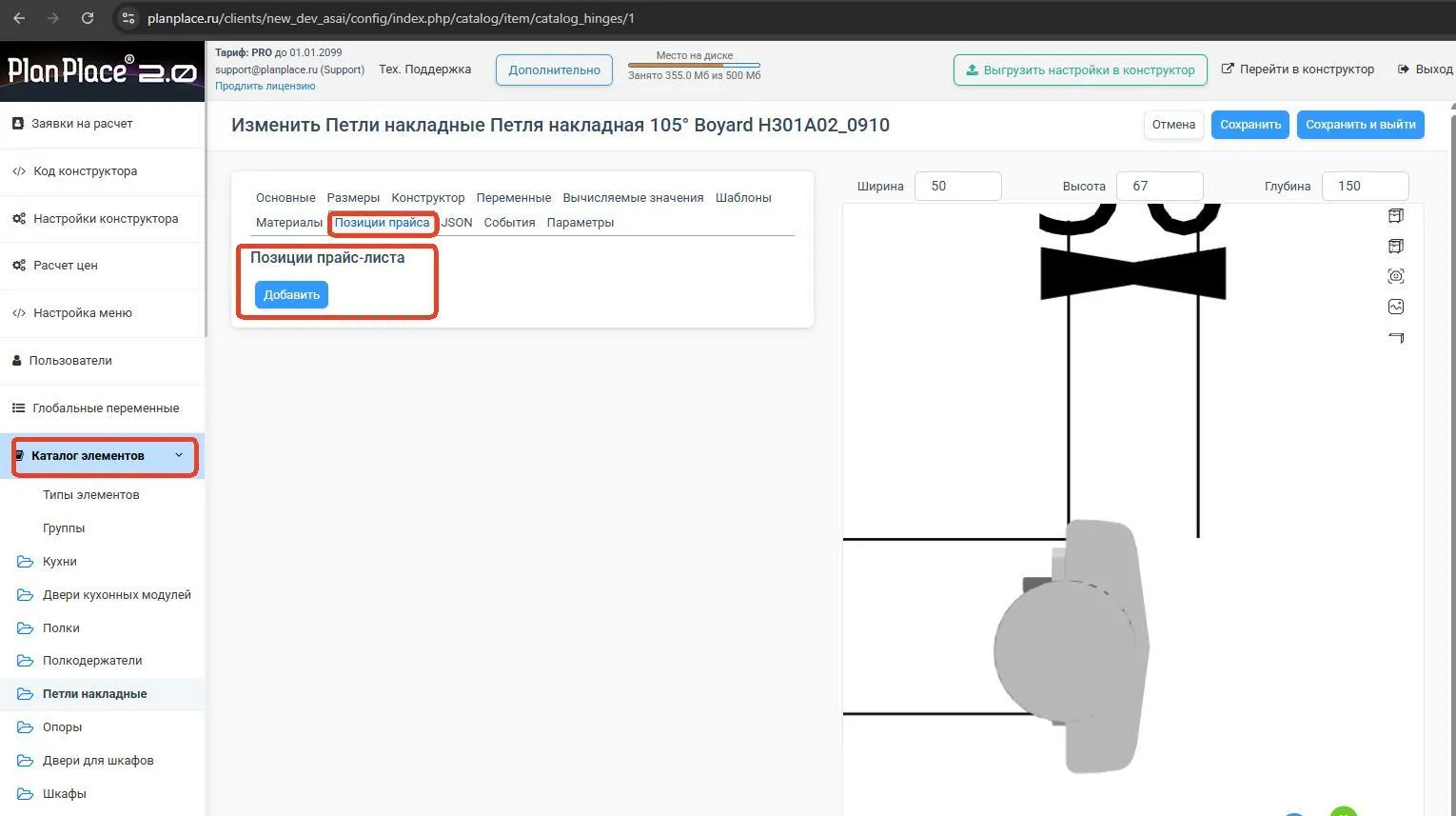Open the Основные tab
This screenshot has height=816, width=1456.
coord(285,198)
